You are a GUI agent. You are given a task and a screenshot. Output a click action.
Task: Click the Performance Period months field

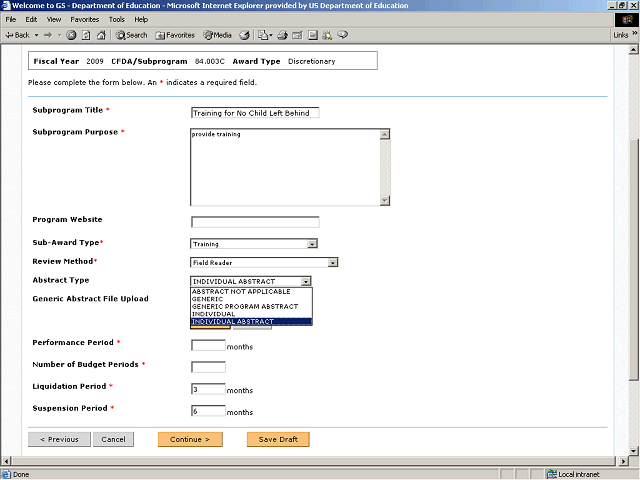208,345
